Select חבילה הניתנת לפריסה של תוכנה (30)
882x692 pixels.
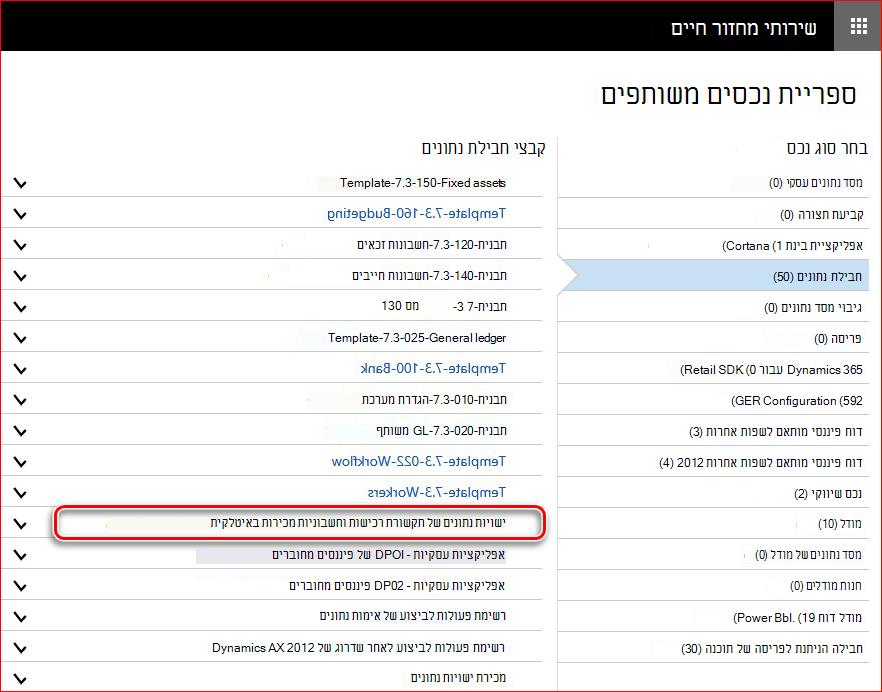click(771, 648)
